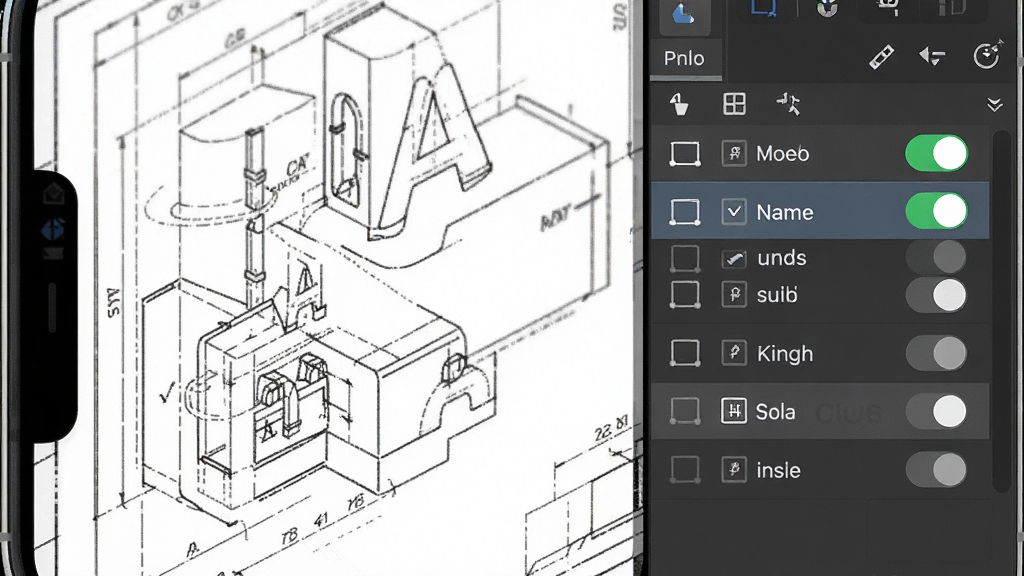Click the layer list vertical scrollbar

[1000, 311]
